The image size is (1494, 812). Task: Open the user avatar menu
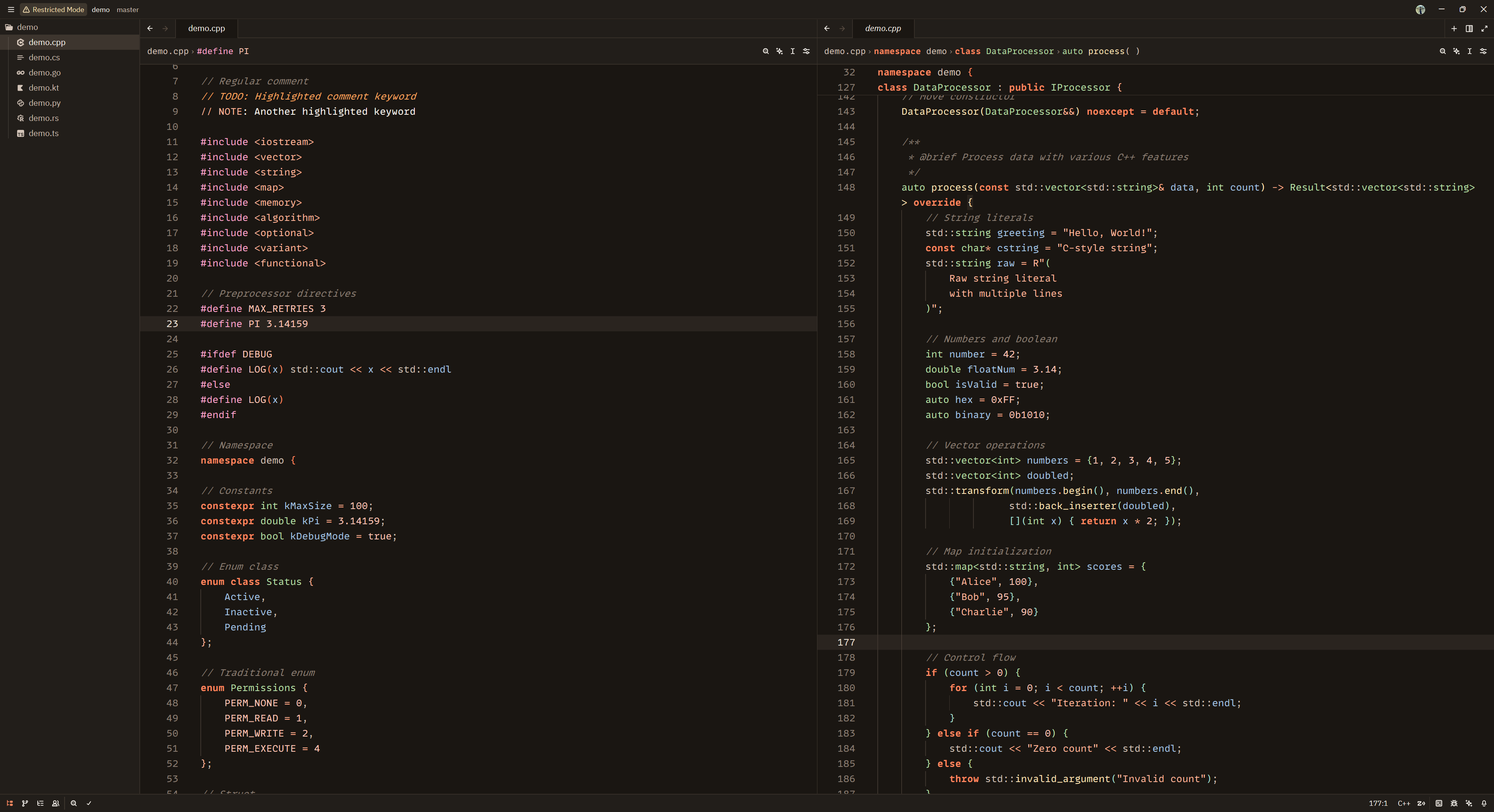point(1420,9)
